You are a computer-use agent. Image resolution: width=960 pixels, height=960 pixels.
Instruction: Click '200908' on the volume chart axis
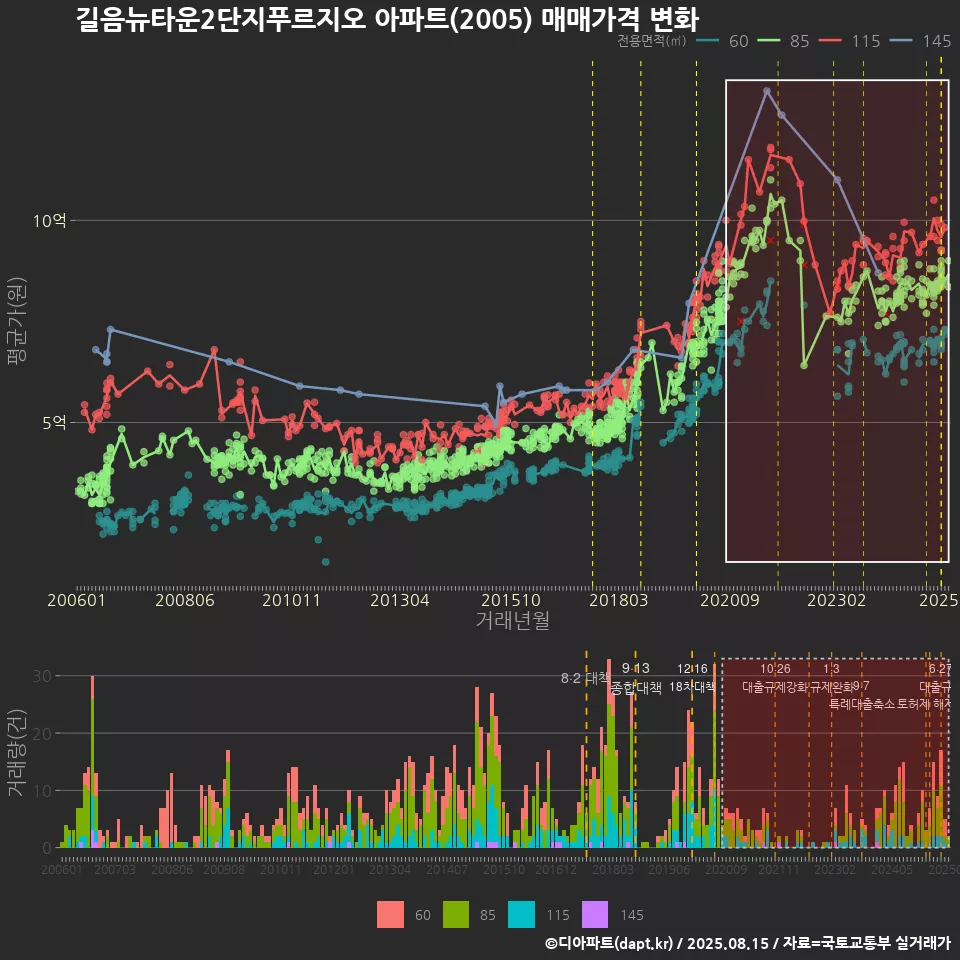pos(224,869)
